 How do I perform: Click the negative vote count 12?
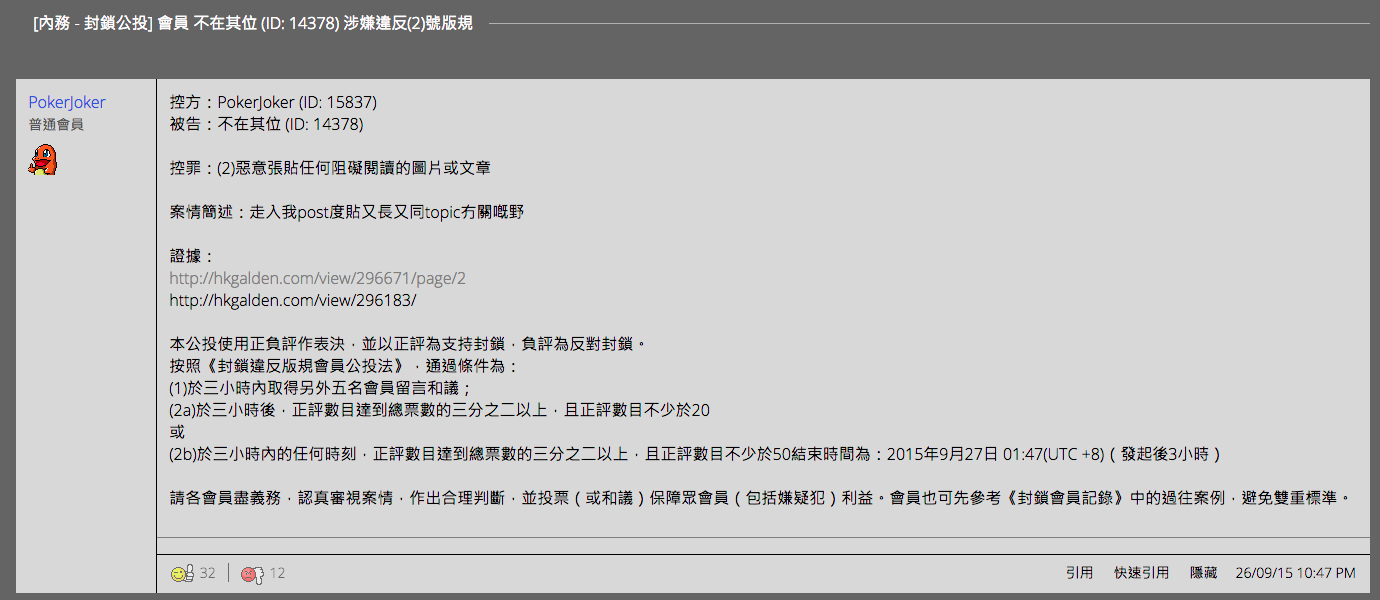[277, 573]
